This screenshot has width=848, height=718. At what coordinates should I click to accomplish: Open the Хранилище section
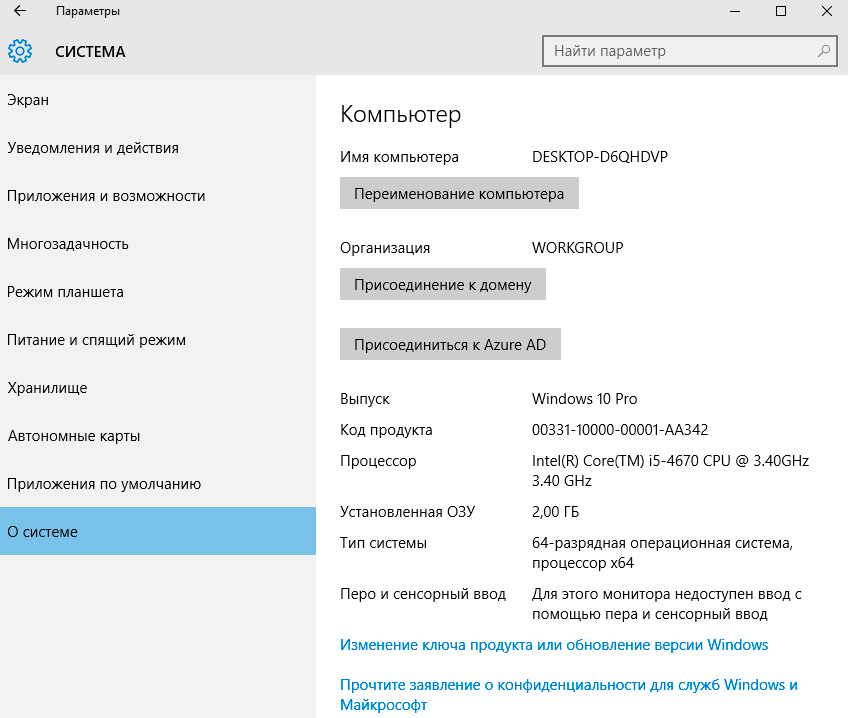47,388
